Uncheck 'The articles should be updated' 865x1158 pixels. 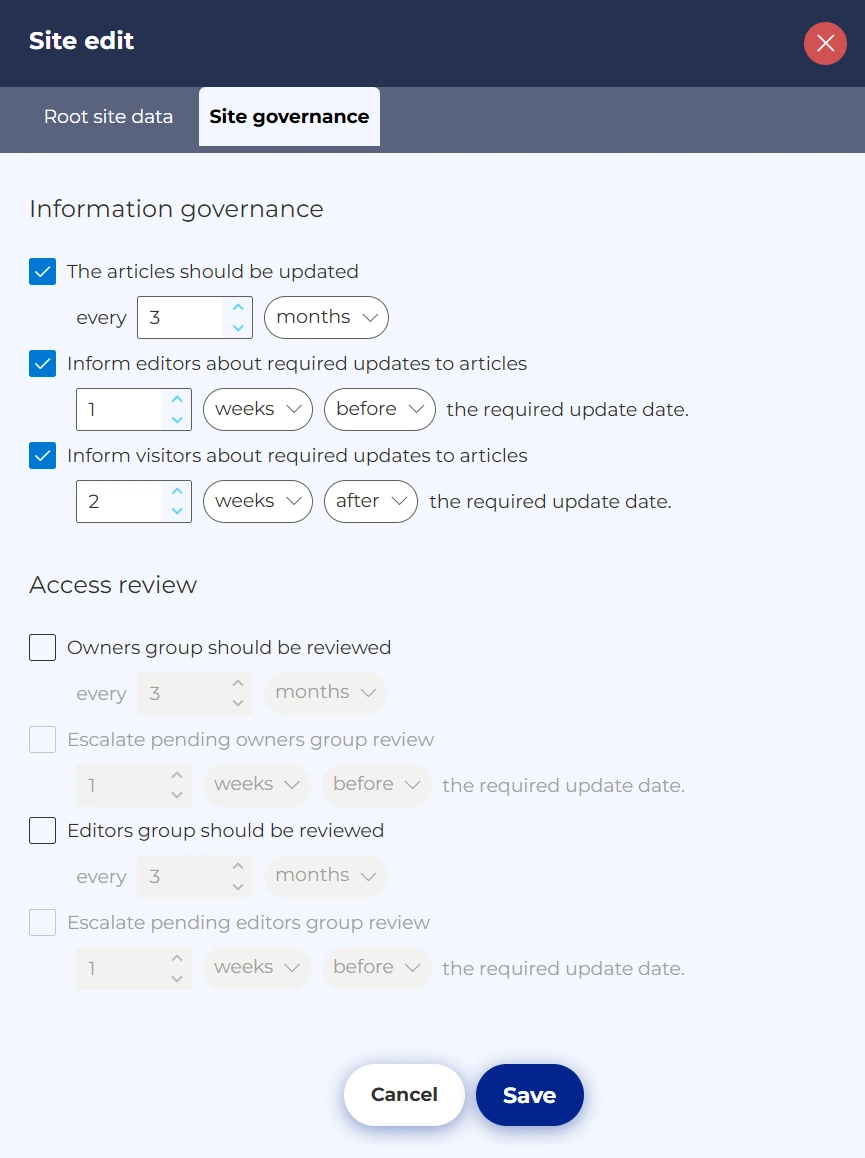[42, 272]
